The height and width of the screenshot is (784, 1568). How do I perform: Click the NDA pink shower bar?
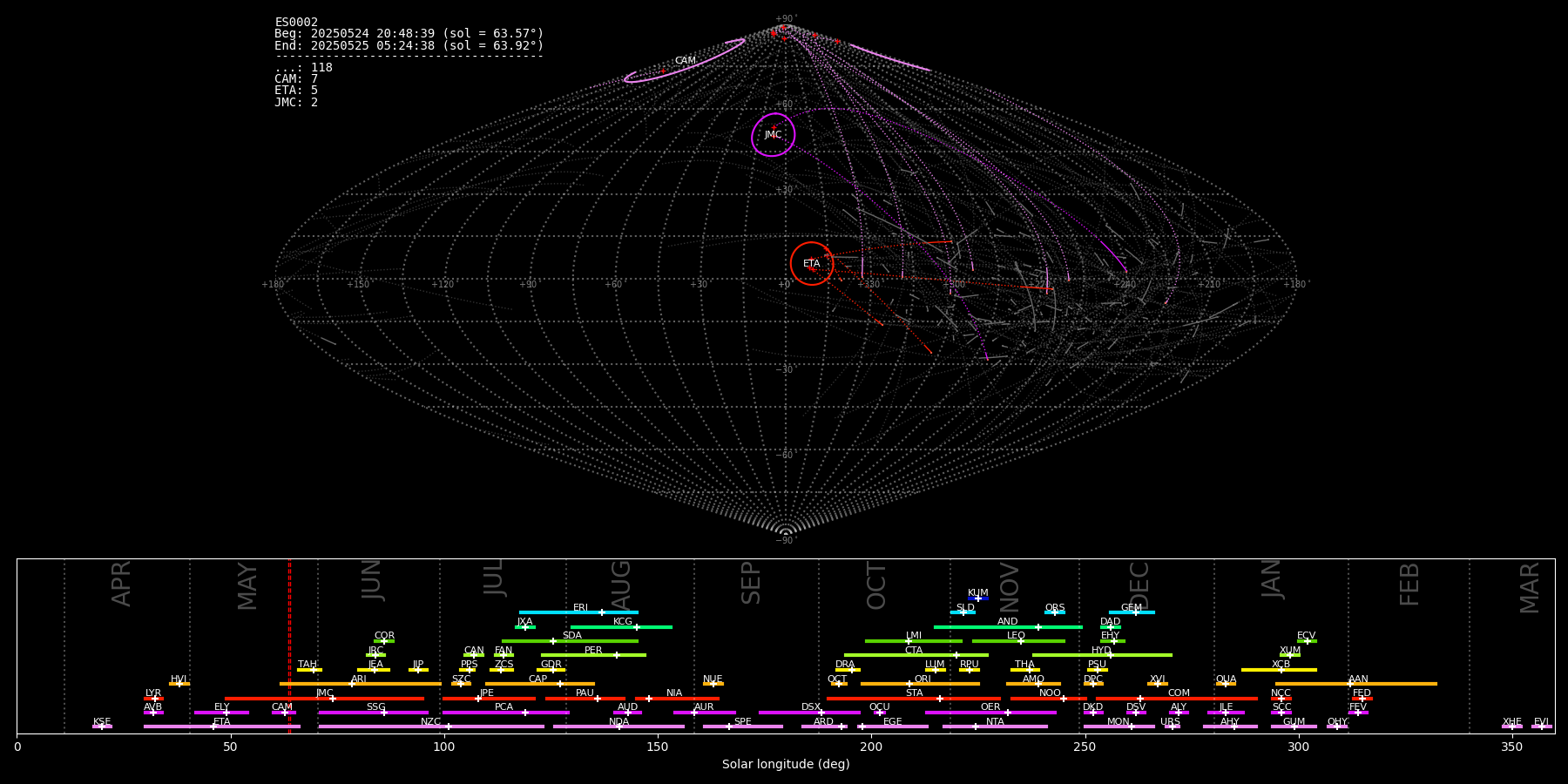(x=618, y=727)
